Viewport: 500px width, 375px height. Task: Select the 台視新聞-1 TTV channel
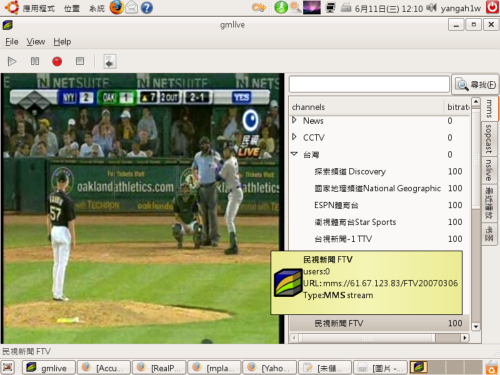click(380, 239)
